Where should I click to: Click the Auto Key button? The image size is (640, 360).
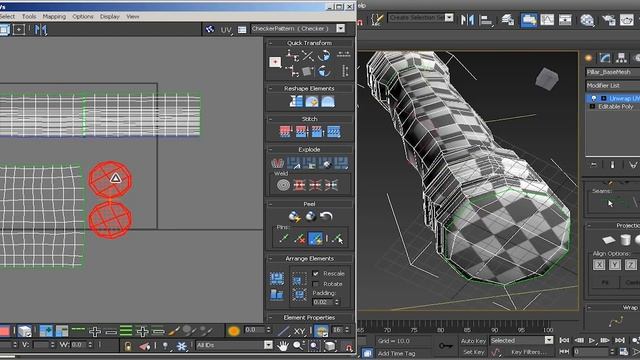coord(473,340)
